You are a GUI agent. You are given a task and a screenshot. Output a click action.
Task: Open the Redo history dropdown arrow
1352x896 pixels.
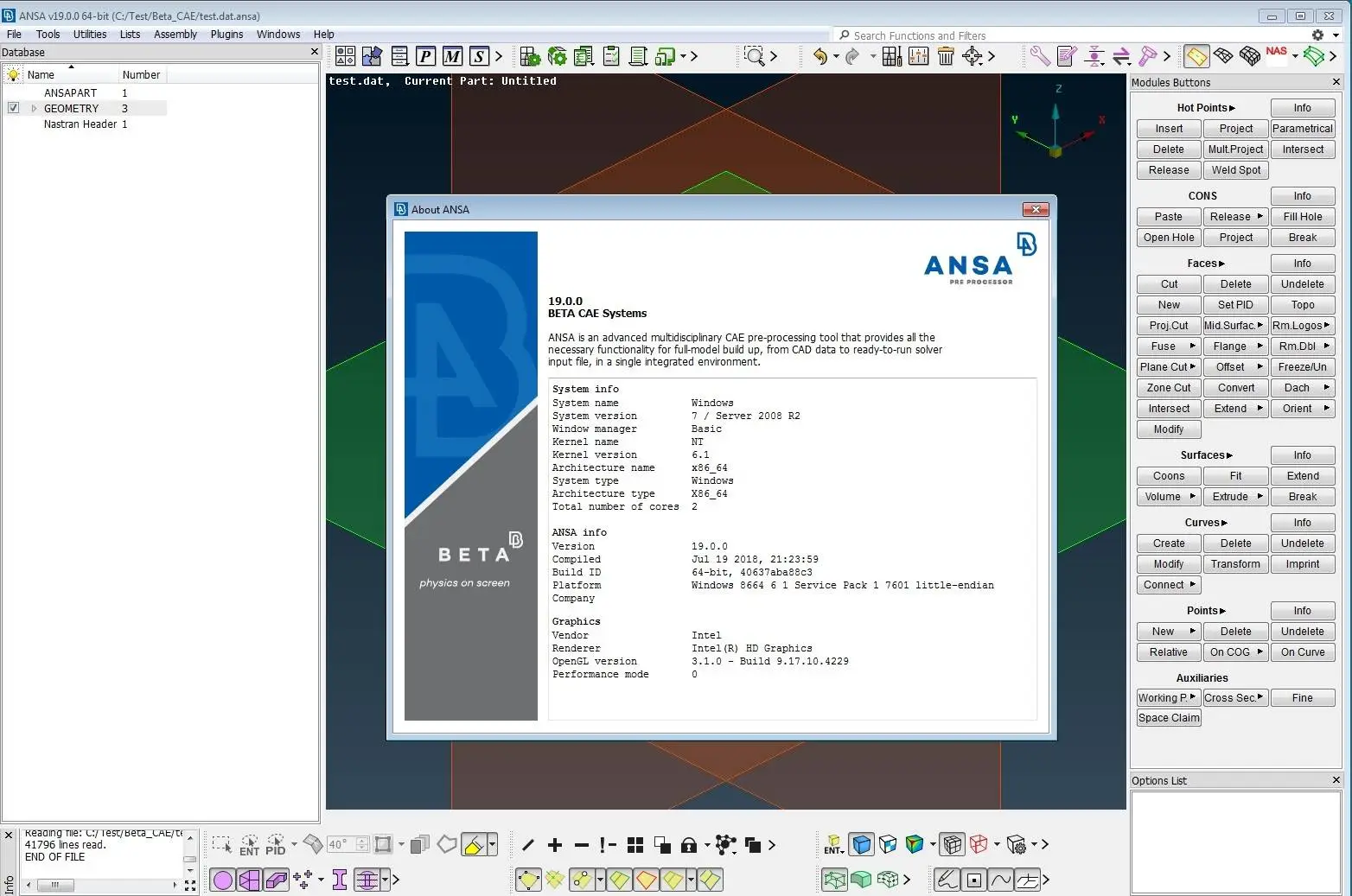click(872, 56)
